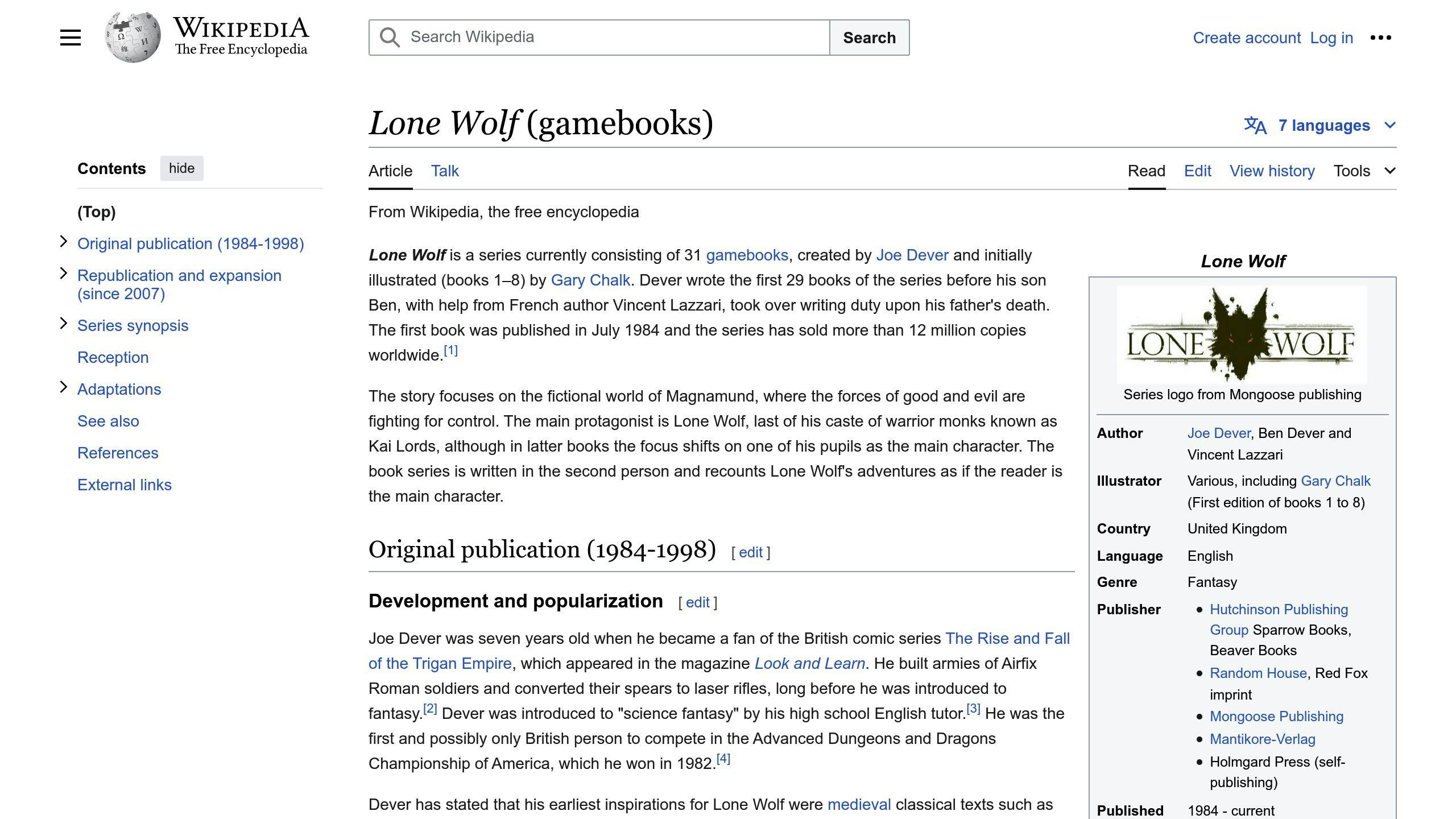
Task: Go to Reception section in contents
Action: (113, 357)
